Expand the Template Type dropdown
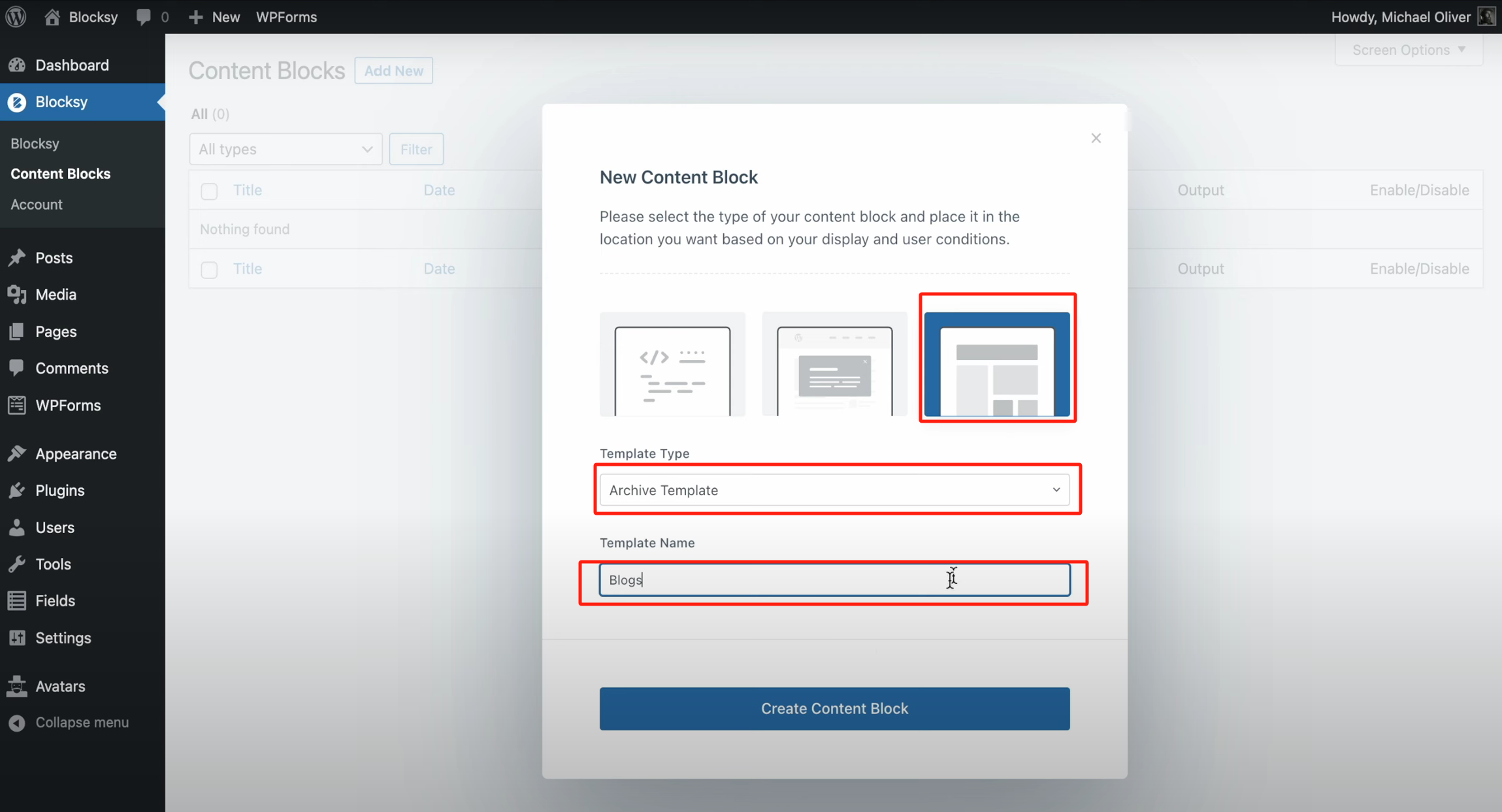 834,490
